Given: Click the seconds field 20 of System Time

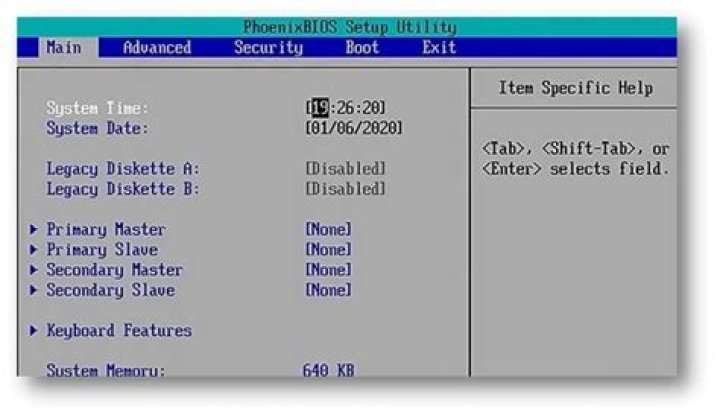Looking at the screenshot, I should (x=370, y=107).
